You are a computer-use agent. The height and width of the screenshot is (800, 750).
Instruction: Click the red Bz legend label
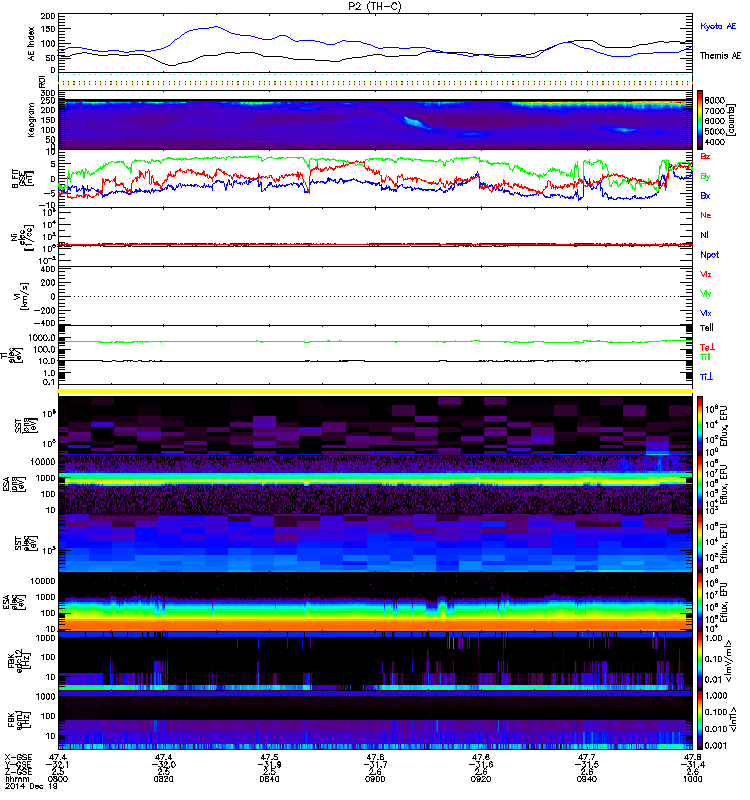(705, 156)
